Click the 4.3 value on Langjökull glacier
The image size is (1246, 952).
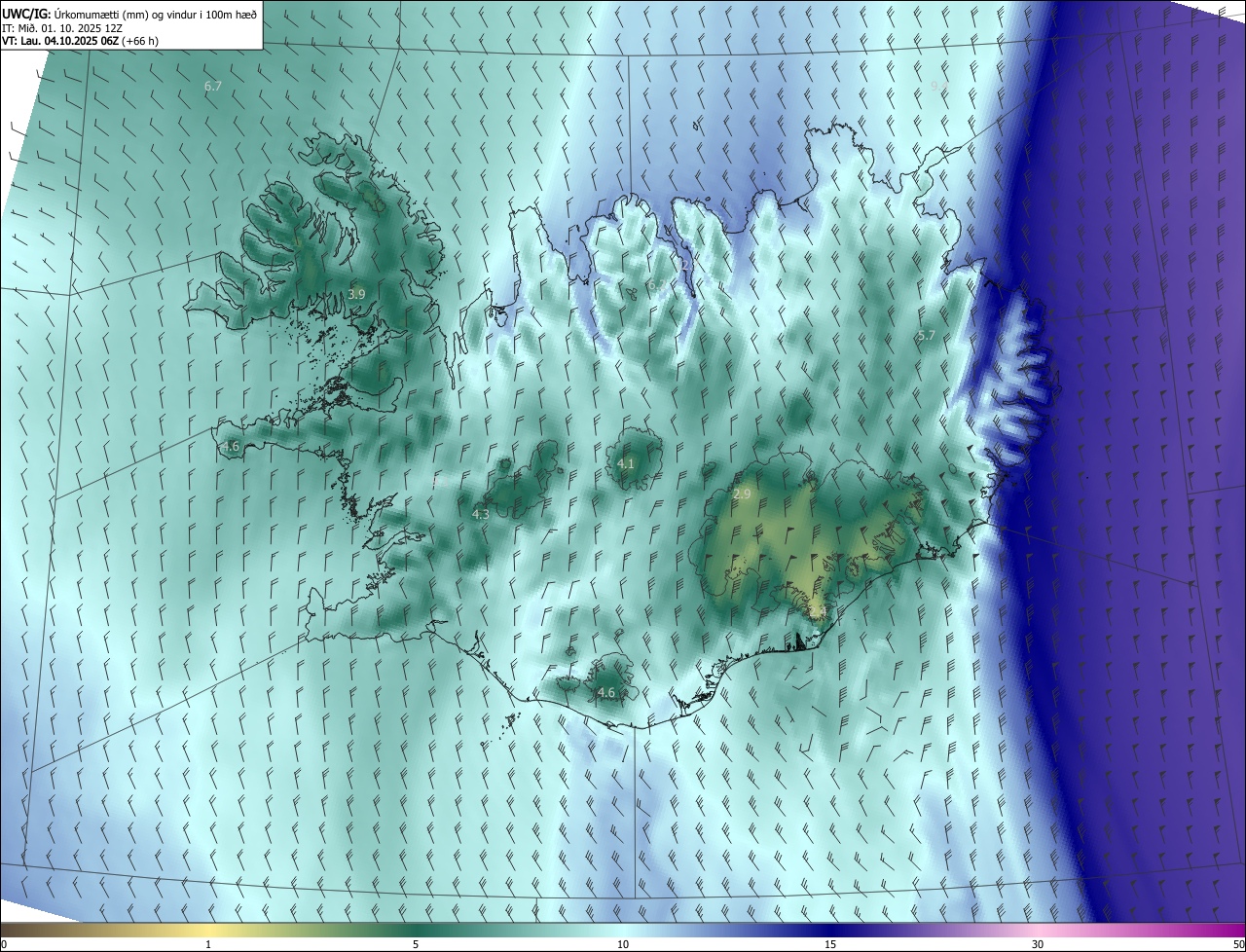[481, 514]
